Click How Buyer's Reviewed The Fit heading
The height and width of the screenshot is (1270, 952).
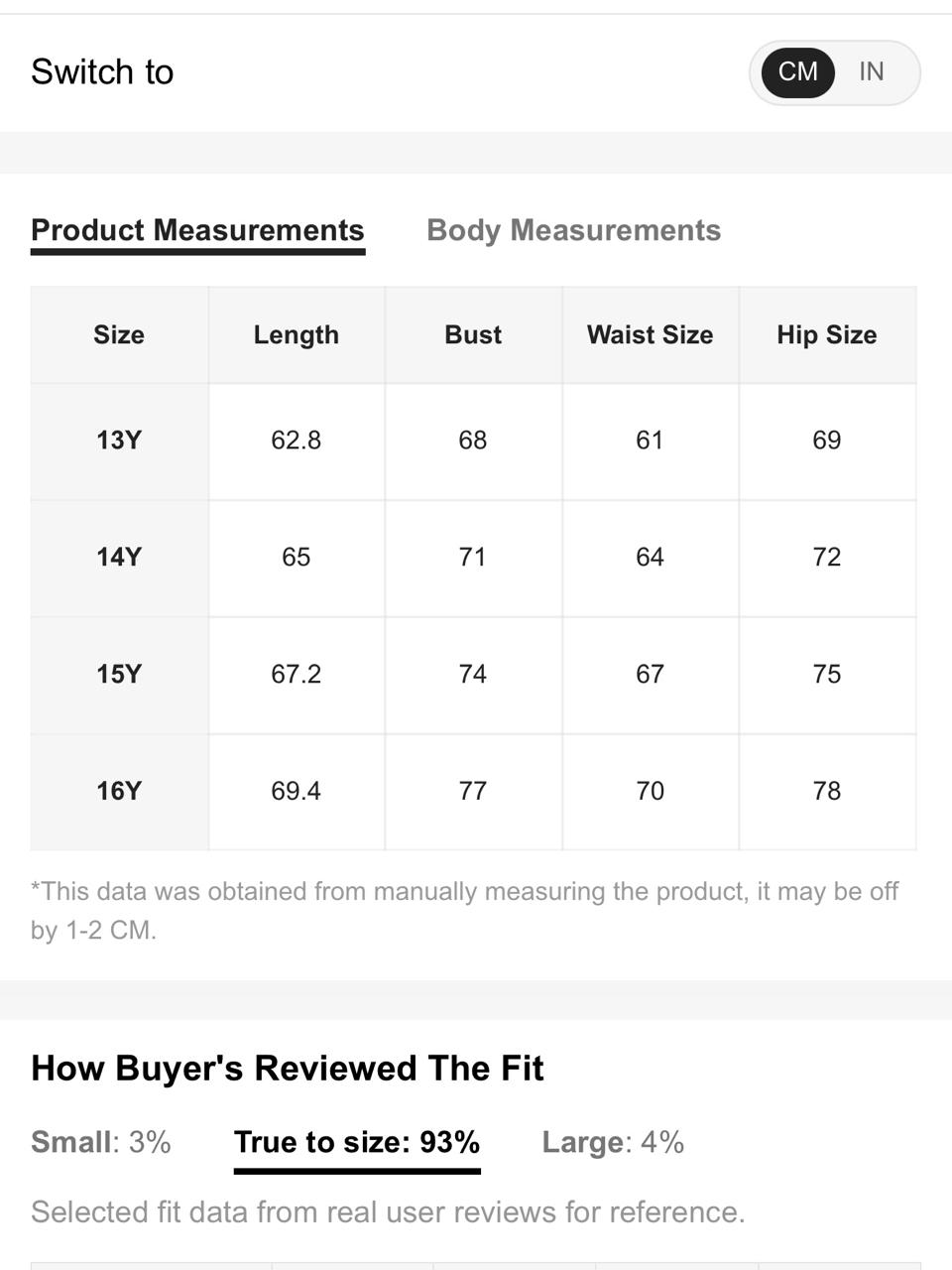[288, 1069]
